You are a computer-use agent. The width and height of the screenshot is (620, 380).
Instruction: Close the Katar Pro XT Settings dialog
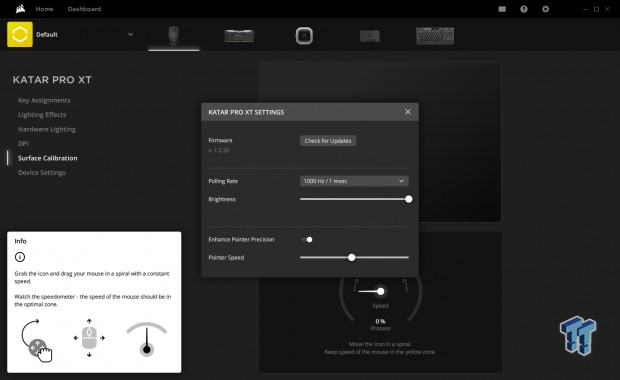click(x=408, y=112)
